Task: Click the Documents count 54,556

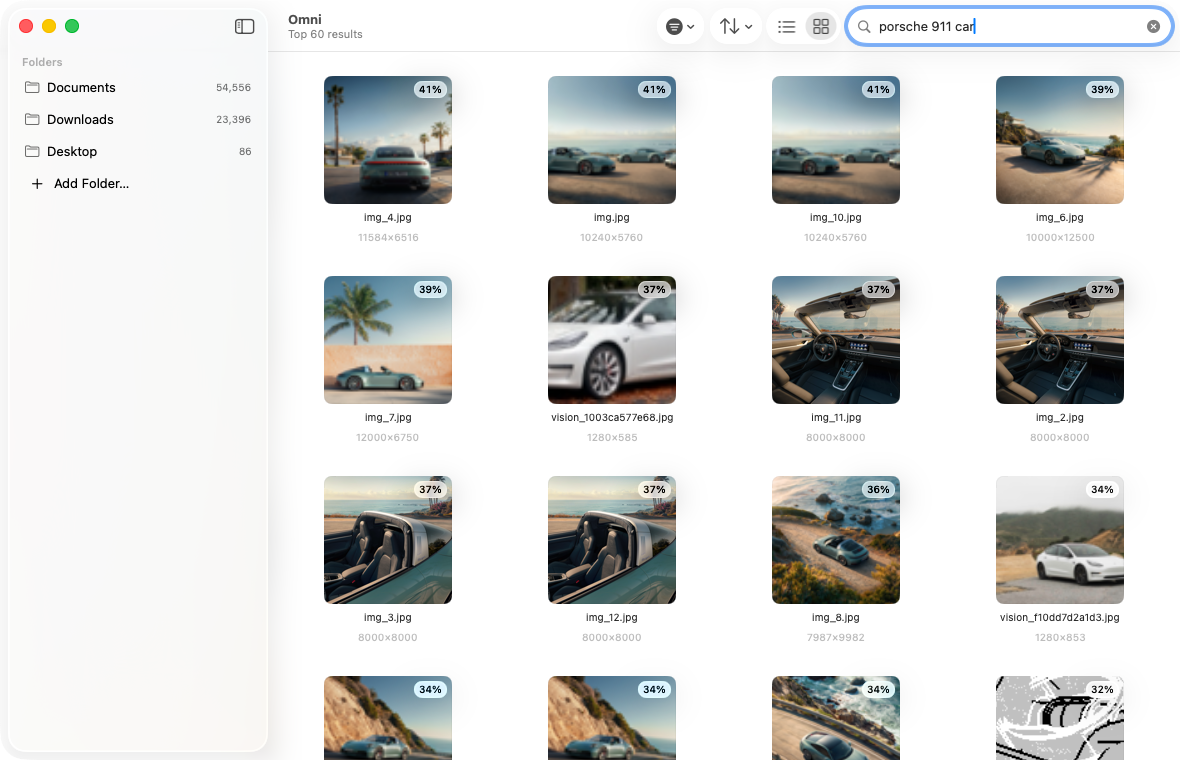Action: (233, 88)
